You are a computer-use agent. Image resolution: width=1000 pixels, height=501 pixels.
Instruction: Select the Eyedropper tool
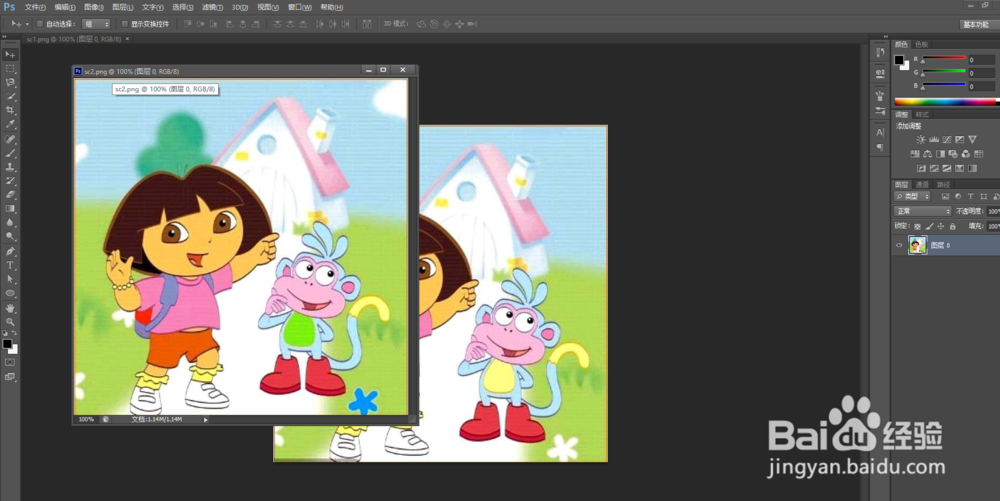click(10, 125)
